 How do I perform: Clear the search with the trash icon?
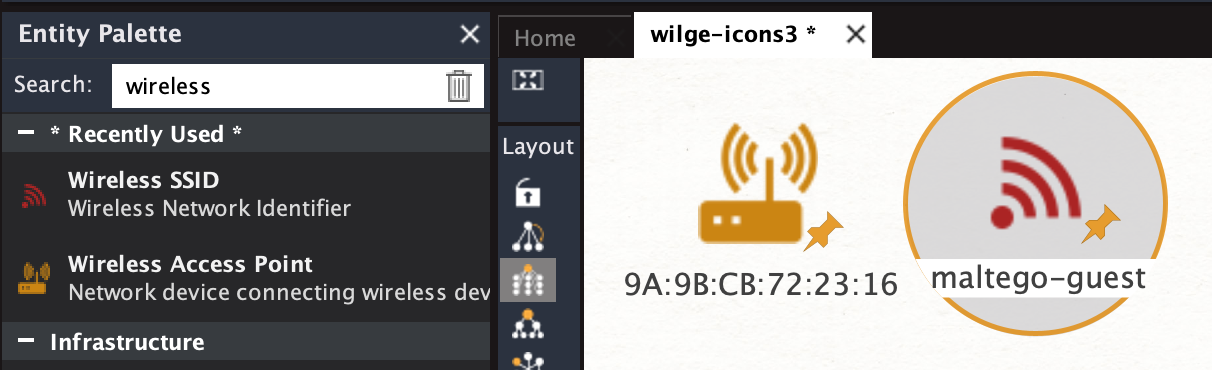[x=458, y=86]
